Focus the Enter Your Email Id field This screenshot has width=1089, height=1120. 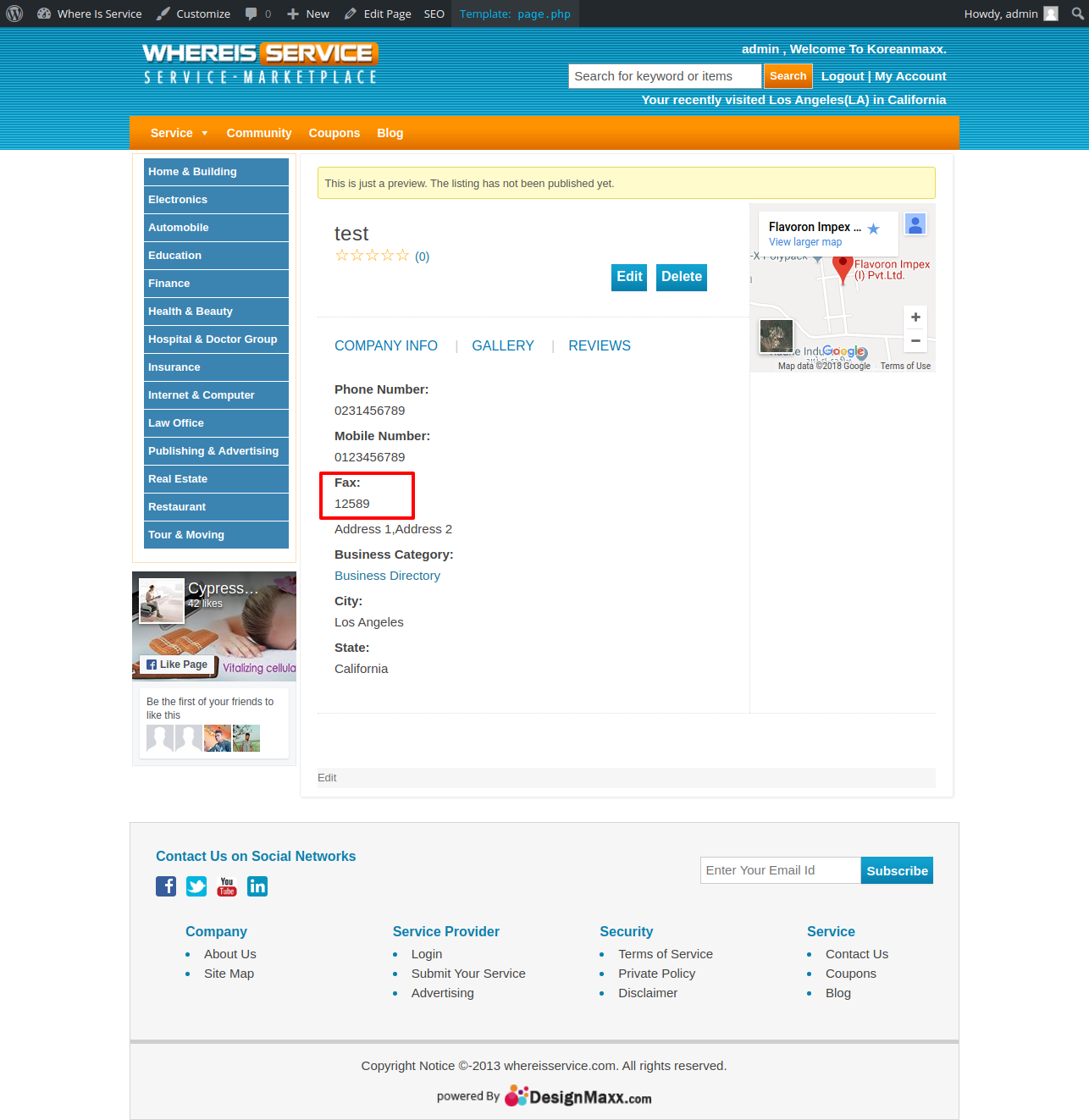coord(780,870)
